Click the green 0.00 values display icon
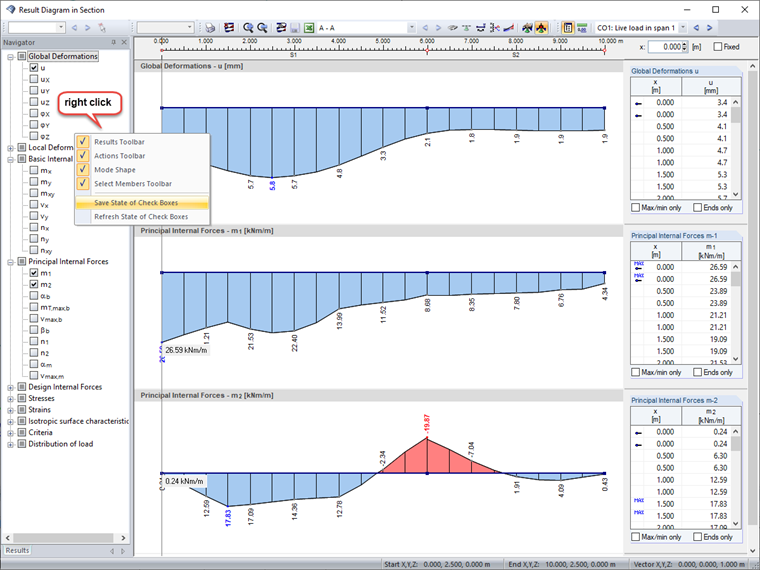 [582, 28]
